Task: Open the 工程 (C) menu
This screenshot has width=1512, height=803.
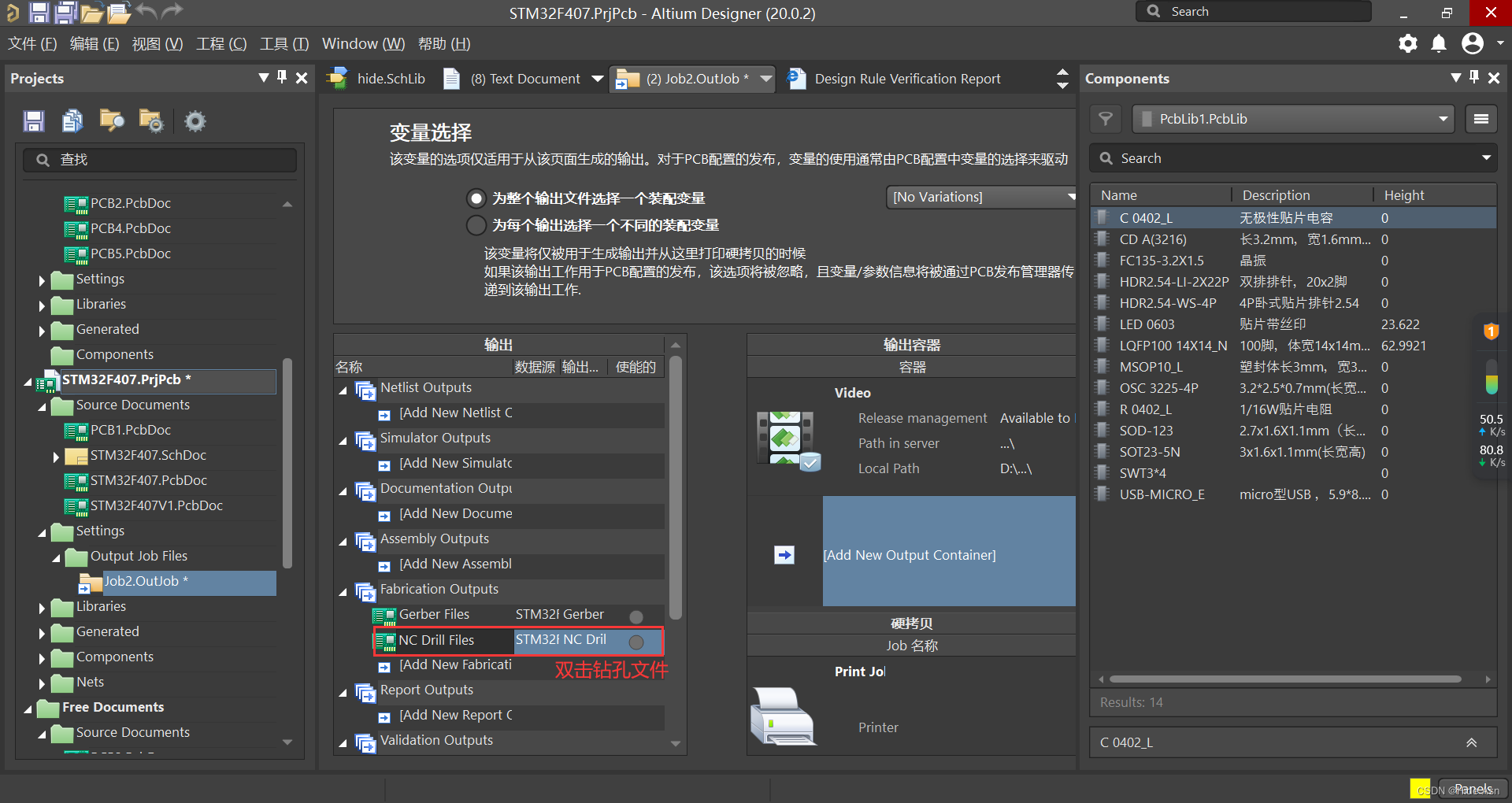Action: (221, 43)
